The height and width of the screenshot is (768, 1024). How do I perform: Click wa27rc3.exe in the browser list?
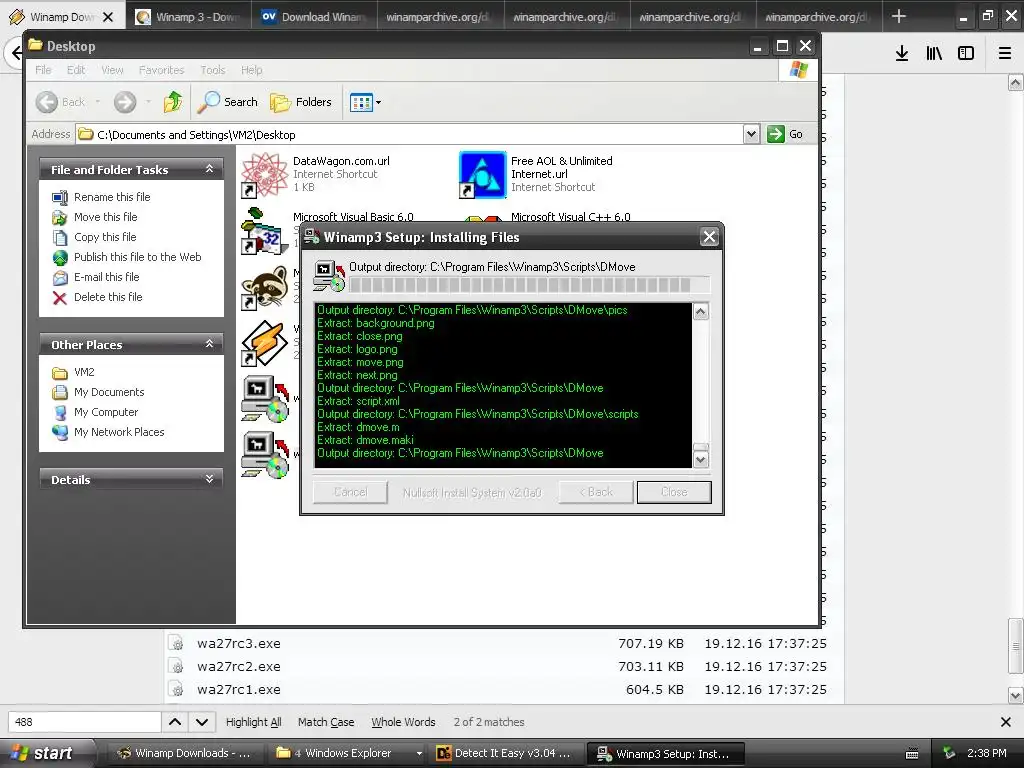238,644
